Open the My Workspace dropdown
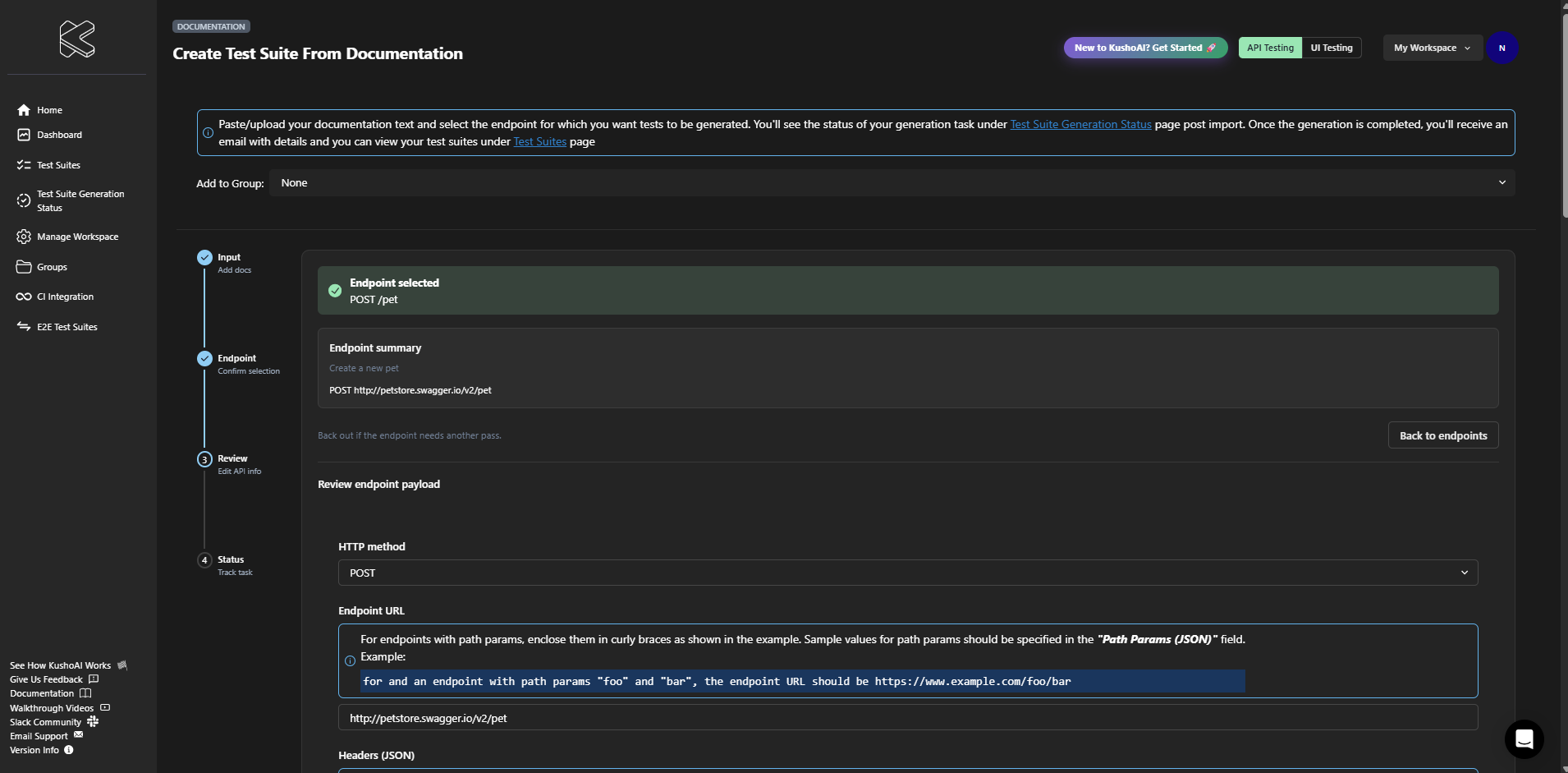The height and width of the screenshot is (773, 1568). coord(1433,48)
